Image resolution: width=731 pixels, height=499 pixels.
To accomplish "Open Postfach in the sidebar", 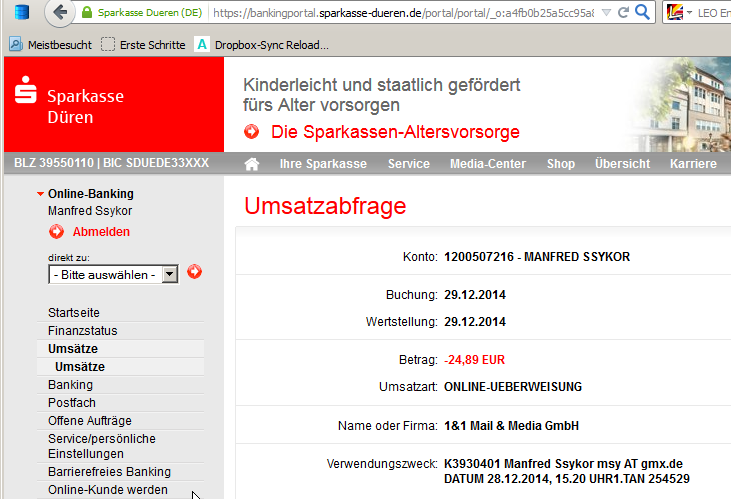I will [x=70, y=403].
